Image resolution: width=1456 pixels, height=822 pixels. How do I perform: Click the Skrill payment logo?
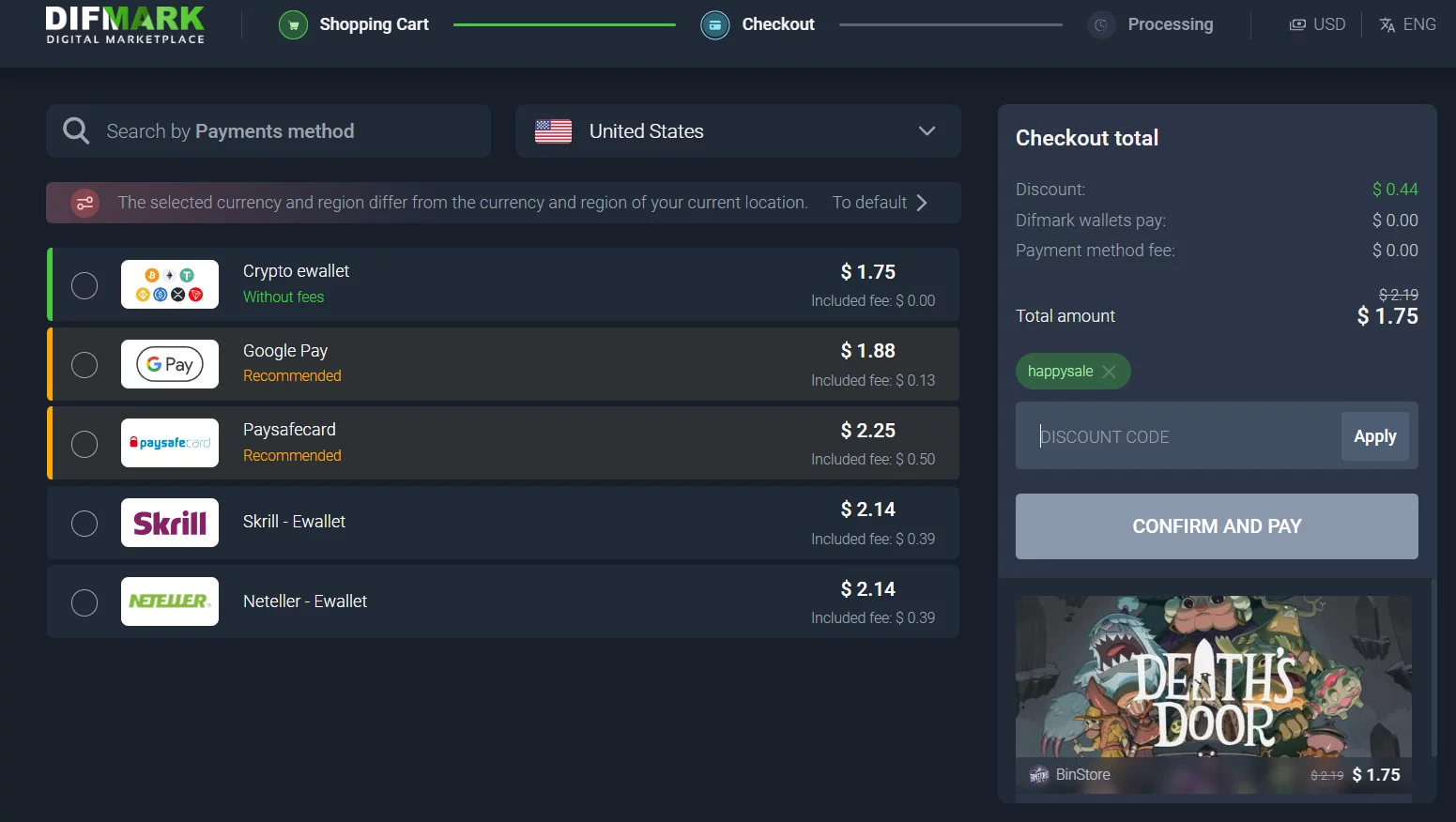tap(170, 523)
